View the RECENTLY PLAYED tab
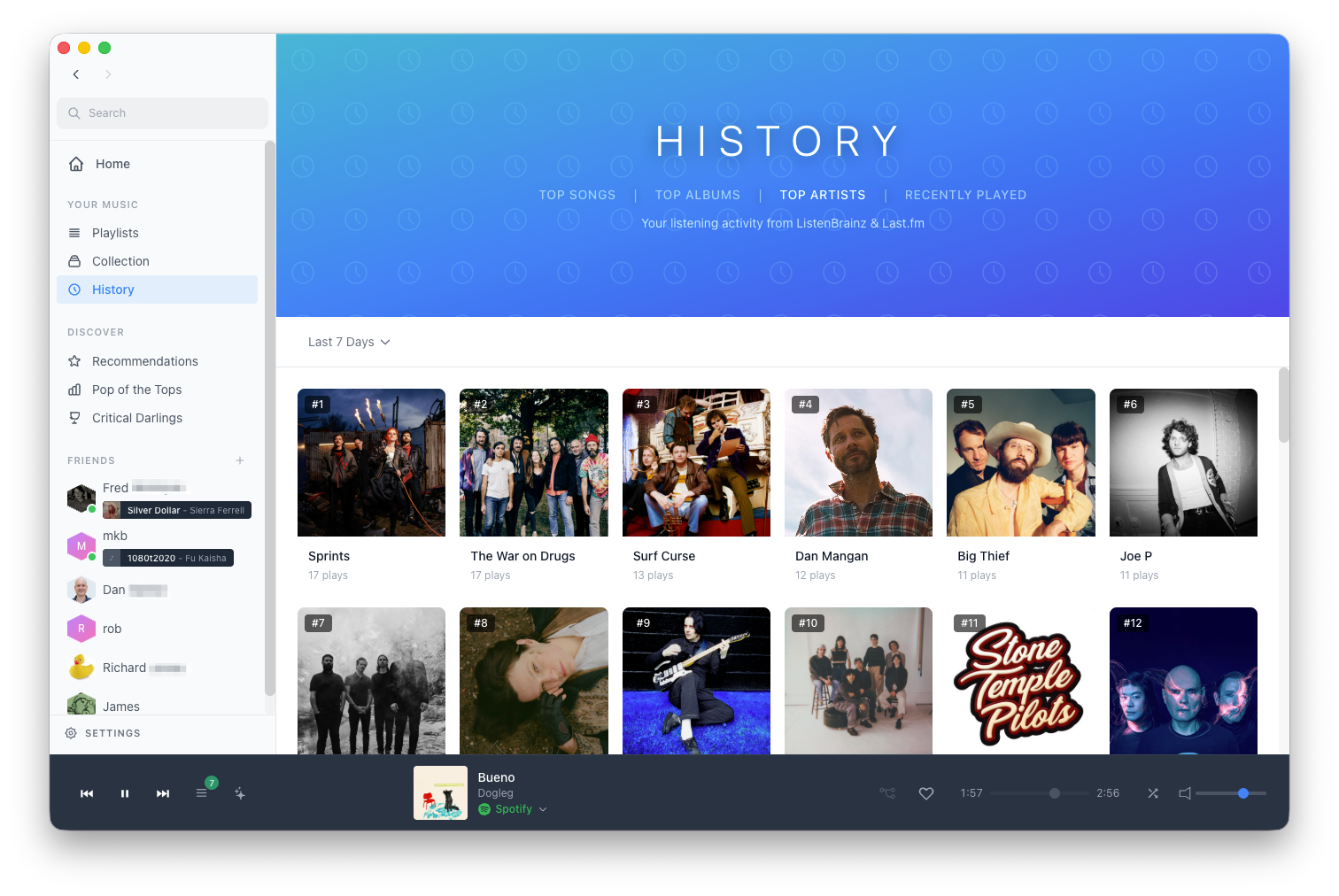The height and width of the screenshot is (896, 1339). (965, 195)
